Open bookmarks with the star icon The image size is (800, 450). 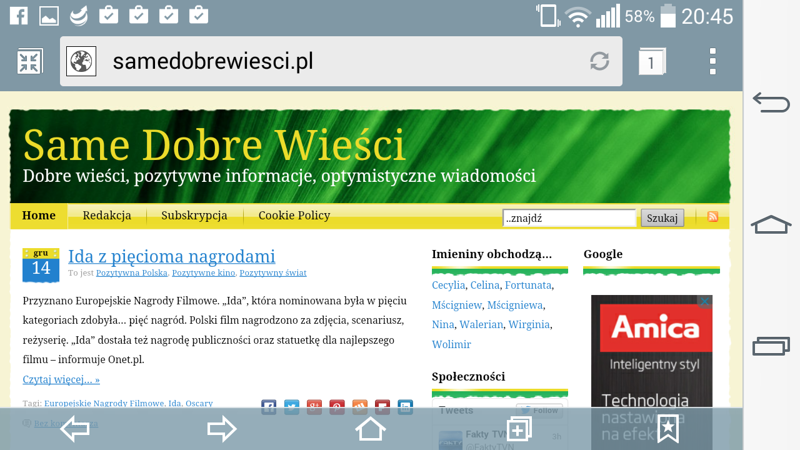coord(667,429)
